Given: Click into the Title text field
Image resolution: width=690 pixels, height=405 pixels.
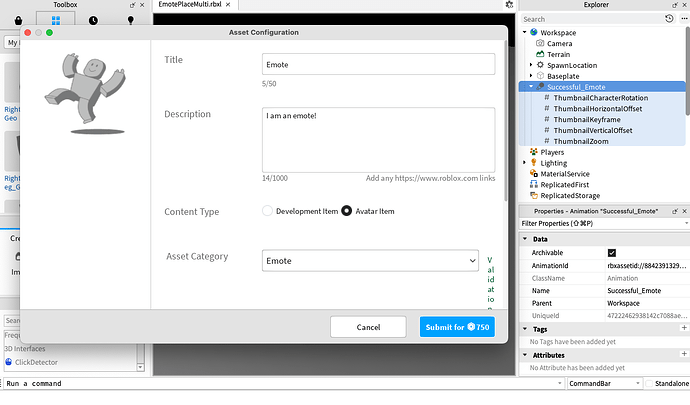Looking at the screenshot, I should (x=378, y=64).
